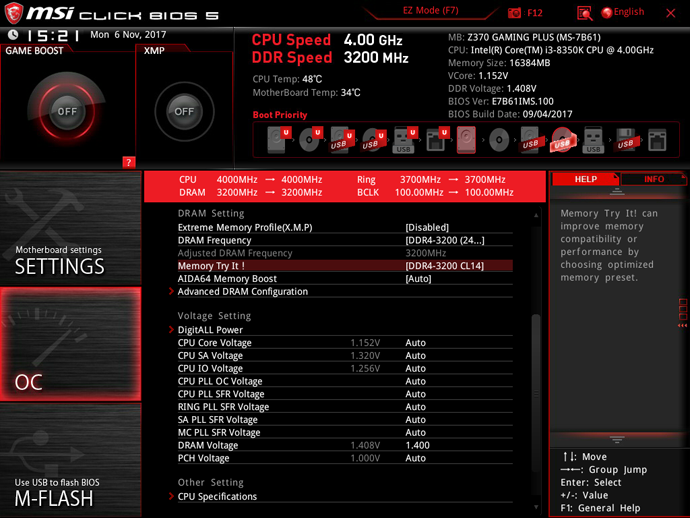Screen dimensions: 690x518
Task: Select the legacy CD/DVD boot device
Action: [499, 140]
